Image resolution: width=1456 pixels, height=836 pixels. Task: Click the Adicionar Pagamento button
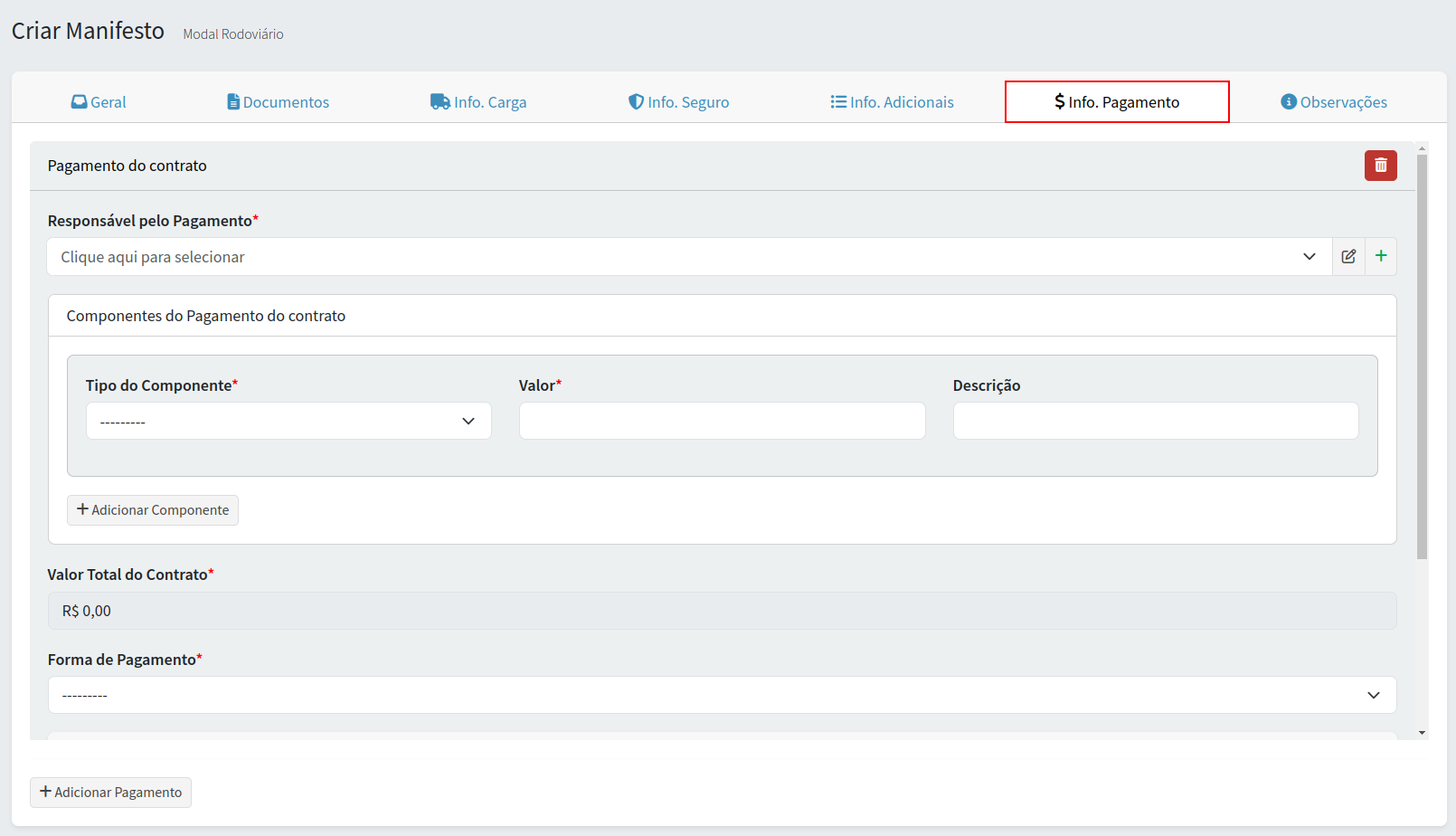pos(110,793)
